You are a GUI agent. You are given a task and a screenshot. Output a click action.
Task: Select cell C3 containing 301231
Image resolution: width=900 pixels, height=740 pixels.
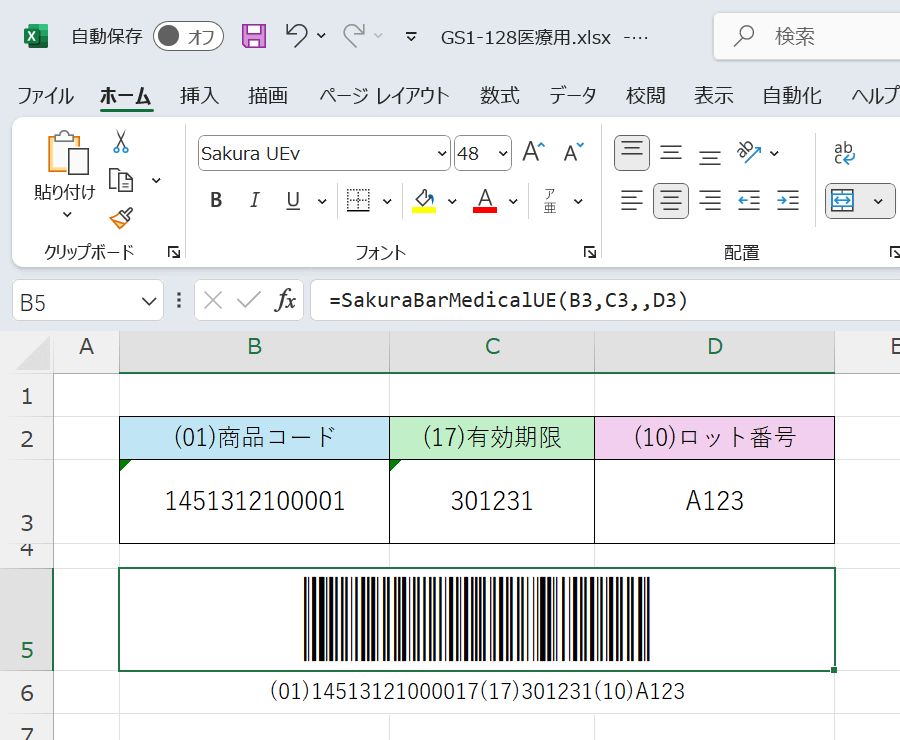[x=491, y=501]
